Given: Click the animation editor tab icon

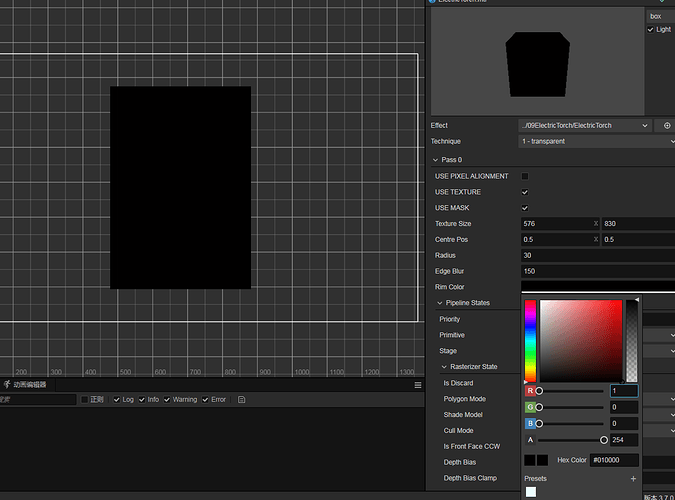Looking at the screenshot, I should [6, 385].
